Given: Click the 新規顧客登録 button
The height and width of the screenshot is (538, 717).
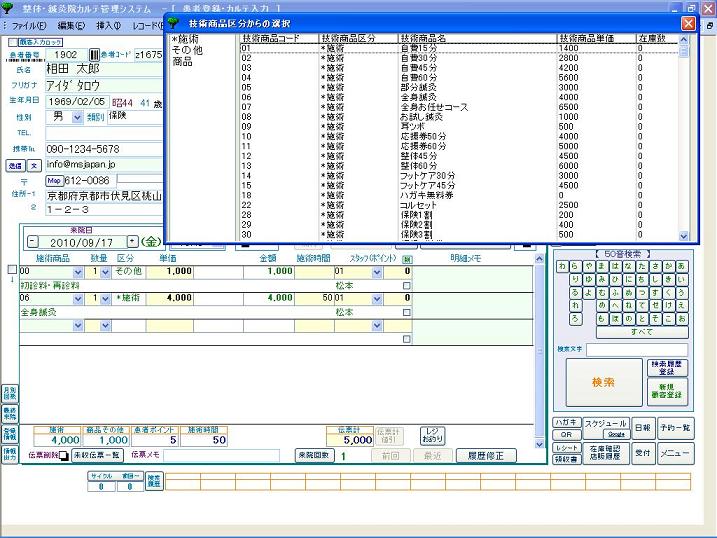Looking at the screenshot, I should click(x=667, y=391).
